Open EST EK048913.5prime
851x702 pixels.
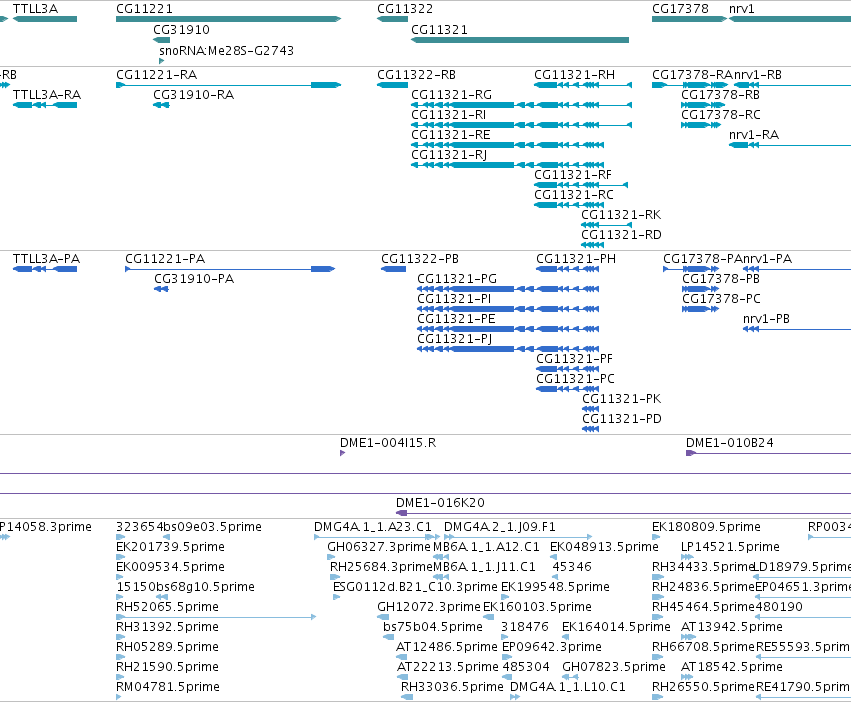pos(604,547)
